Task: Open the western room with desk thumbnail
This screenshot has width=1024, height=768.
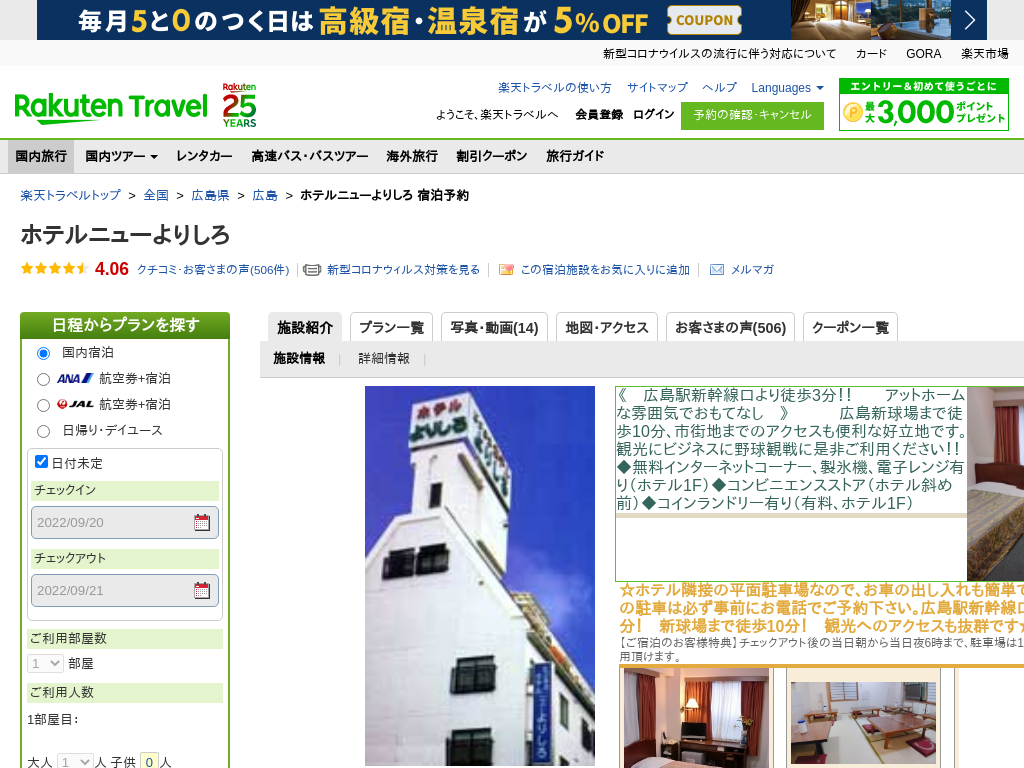Action: coord(696,718)
